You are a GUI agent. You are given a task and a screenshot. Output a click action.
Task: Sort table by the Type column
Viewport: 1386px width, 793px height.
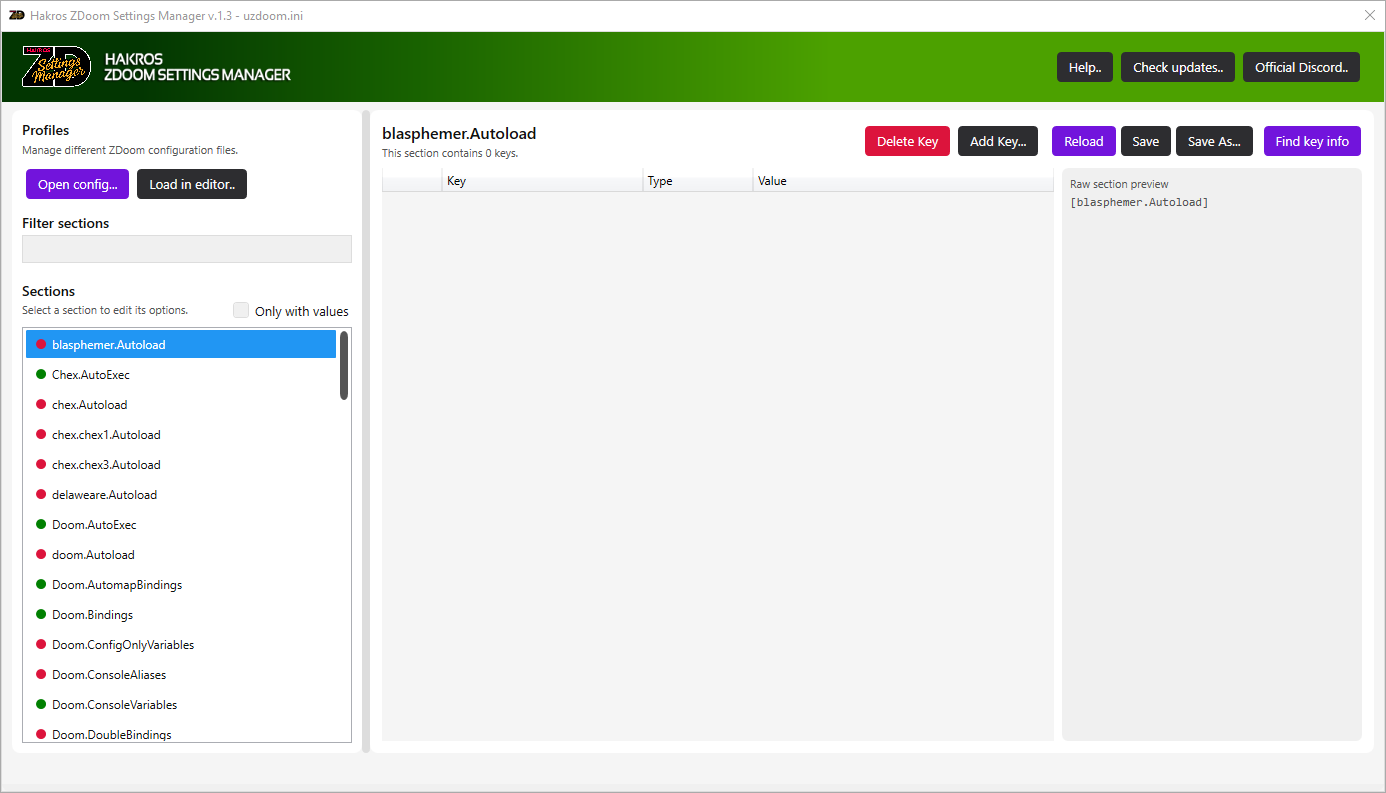[x=698, y=181]
